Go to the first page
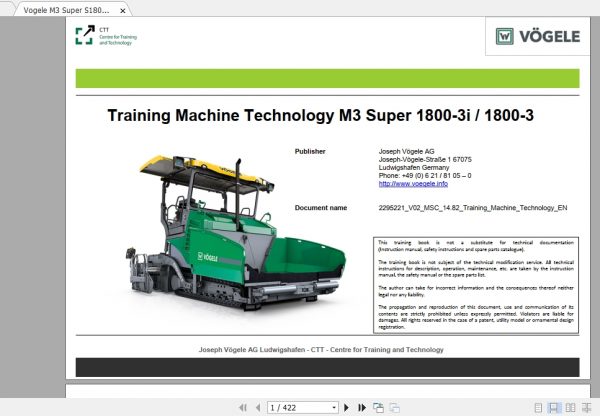 point(243,408)
